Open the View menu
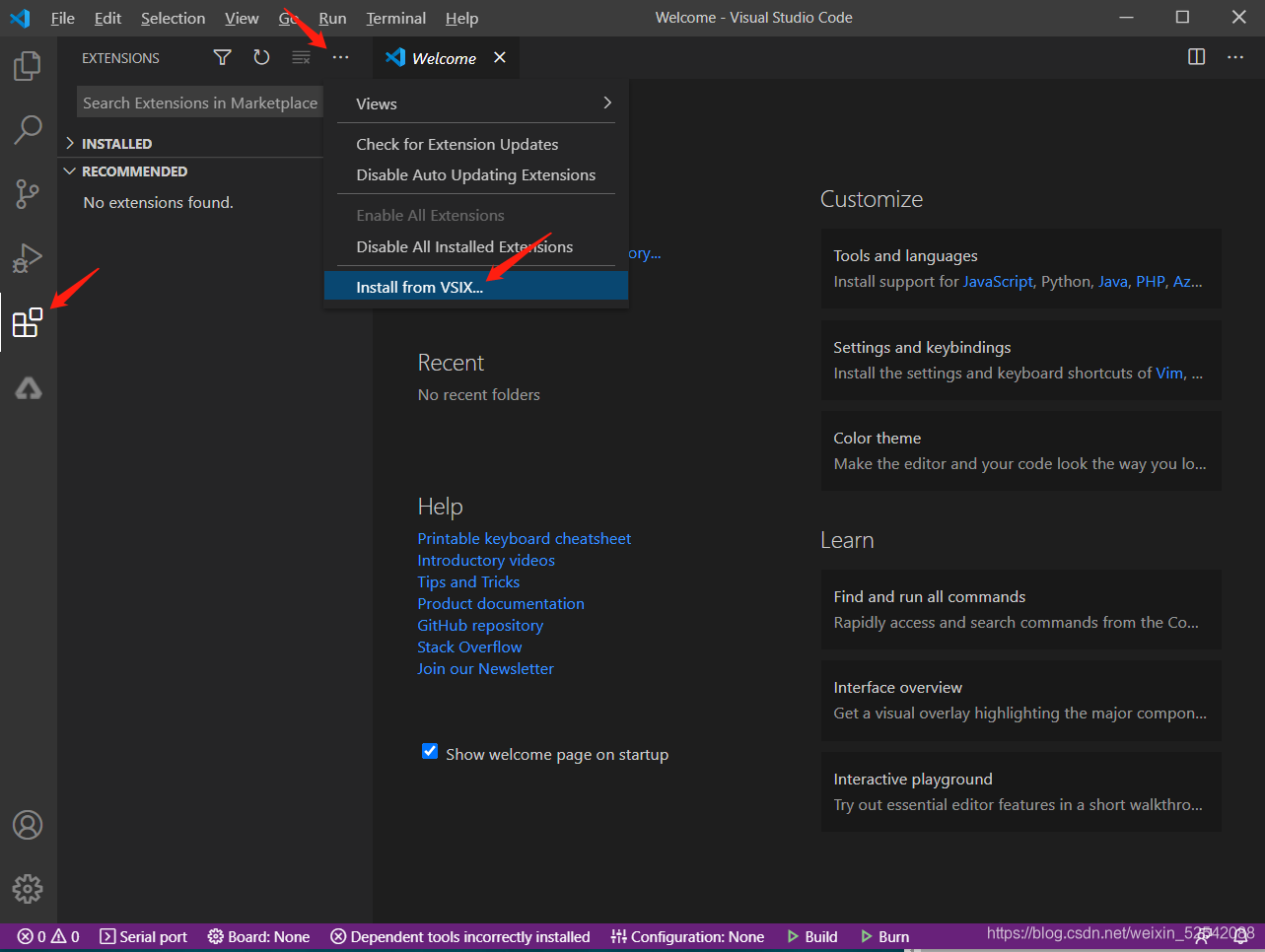Viewport: 1265px width, 952px height. 242,18
